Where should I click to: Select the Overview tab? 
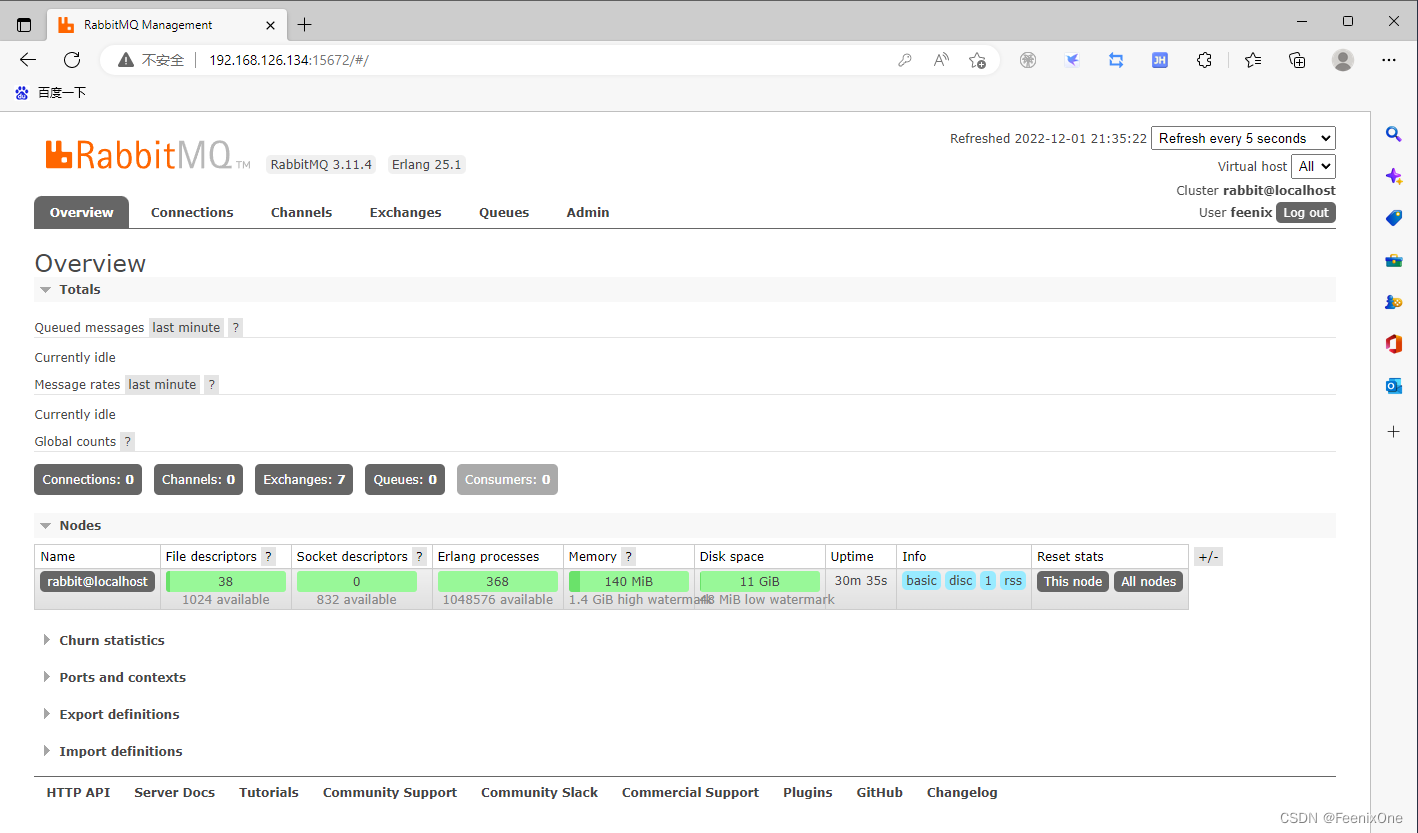[82, 212]
